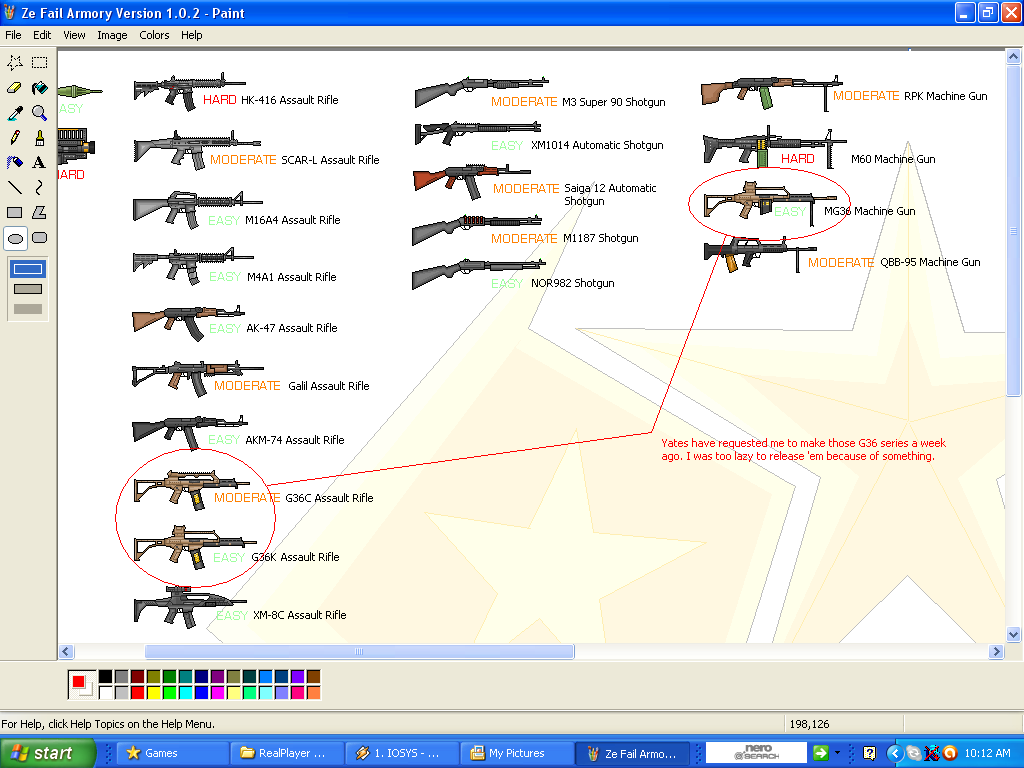Open the File menu
The width and height of the screenshot is (1024, 768).
[13, 35]
